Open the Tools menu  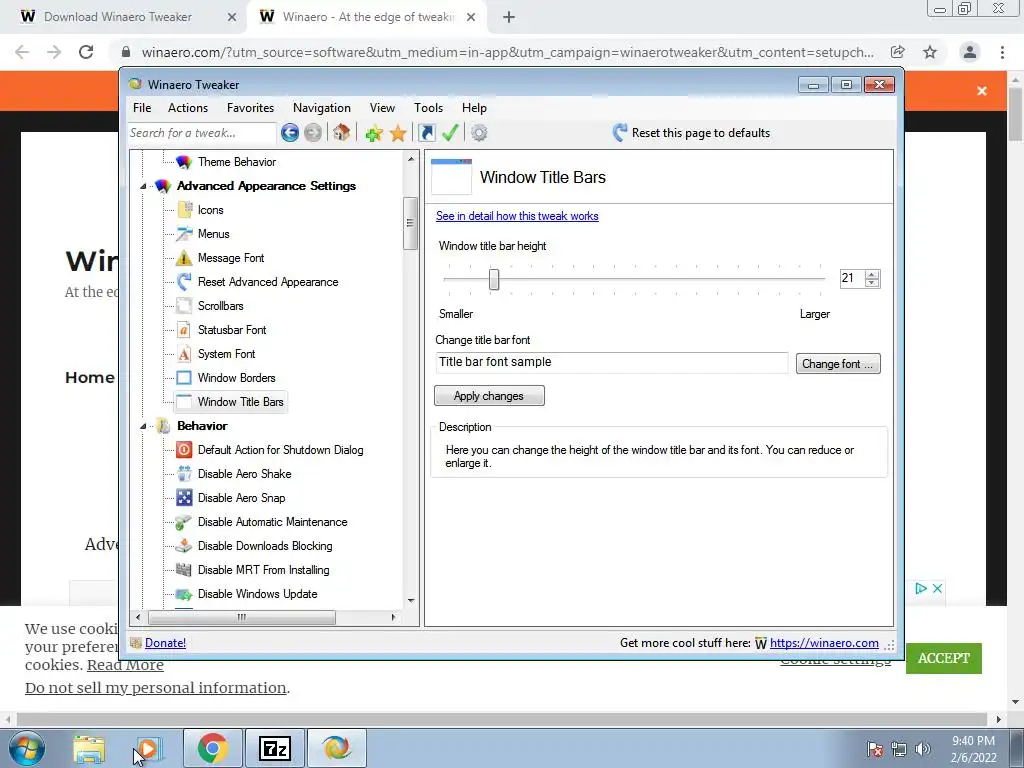(428, 108)
